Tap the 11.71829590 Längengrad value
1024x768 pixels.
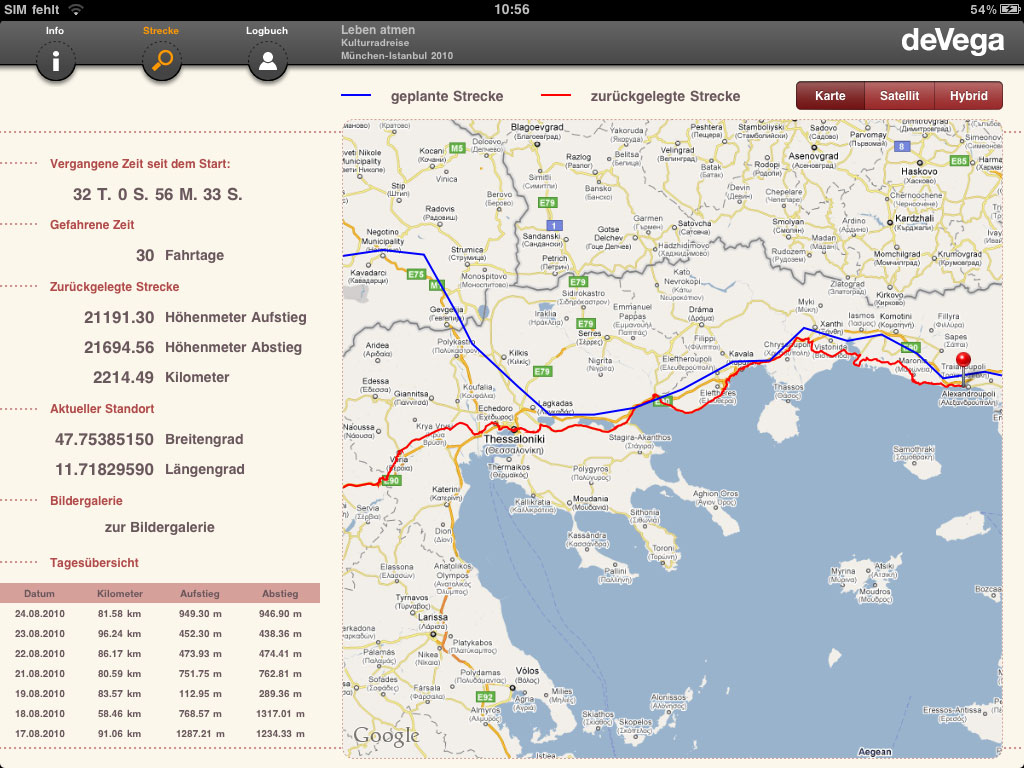tap(104, 470)
